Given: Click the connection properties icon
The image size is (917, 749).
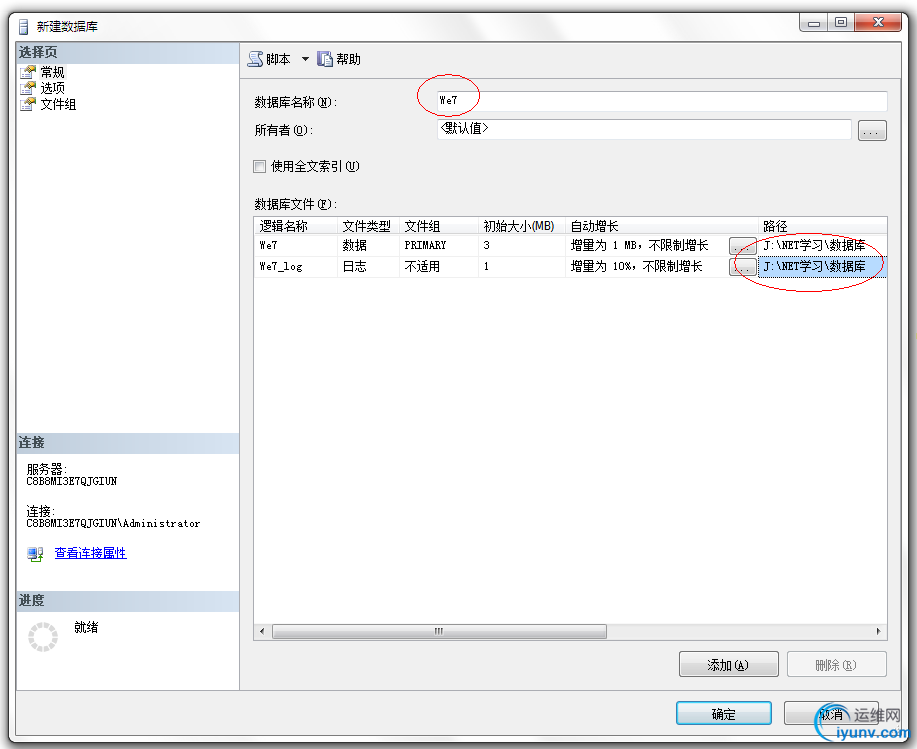Looking at the screenshot, I should point(35,554).
